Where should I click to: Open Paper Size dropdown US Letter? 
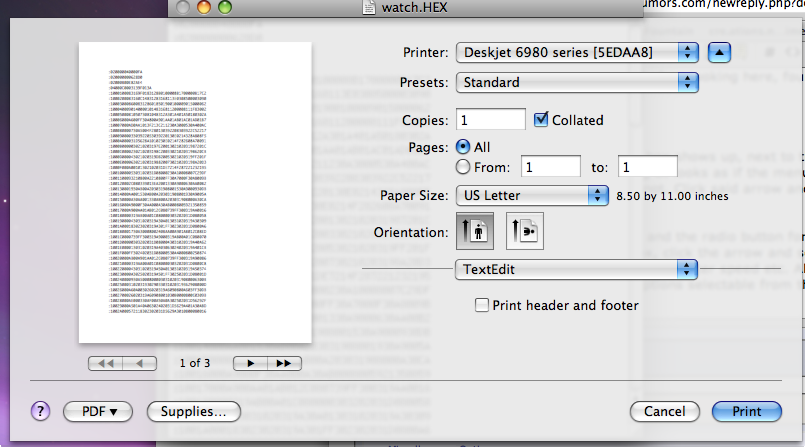click(x=532, y=196)
